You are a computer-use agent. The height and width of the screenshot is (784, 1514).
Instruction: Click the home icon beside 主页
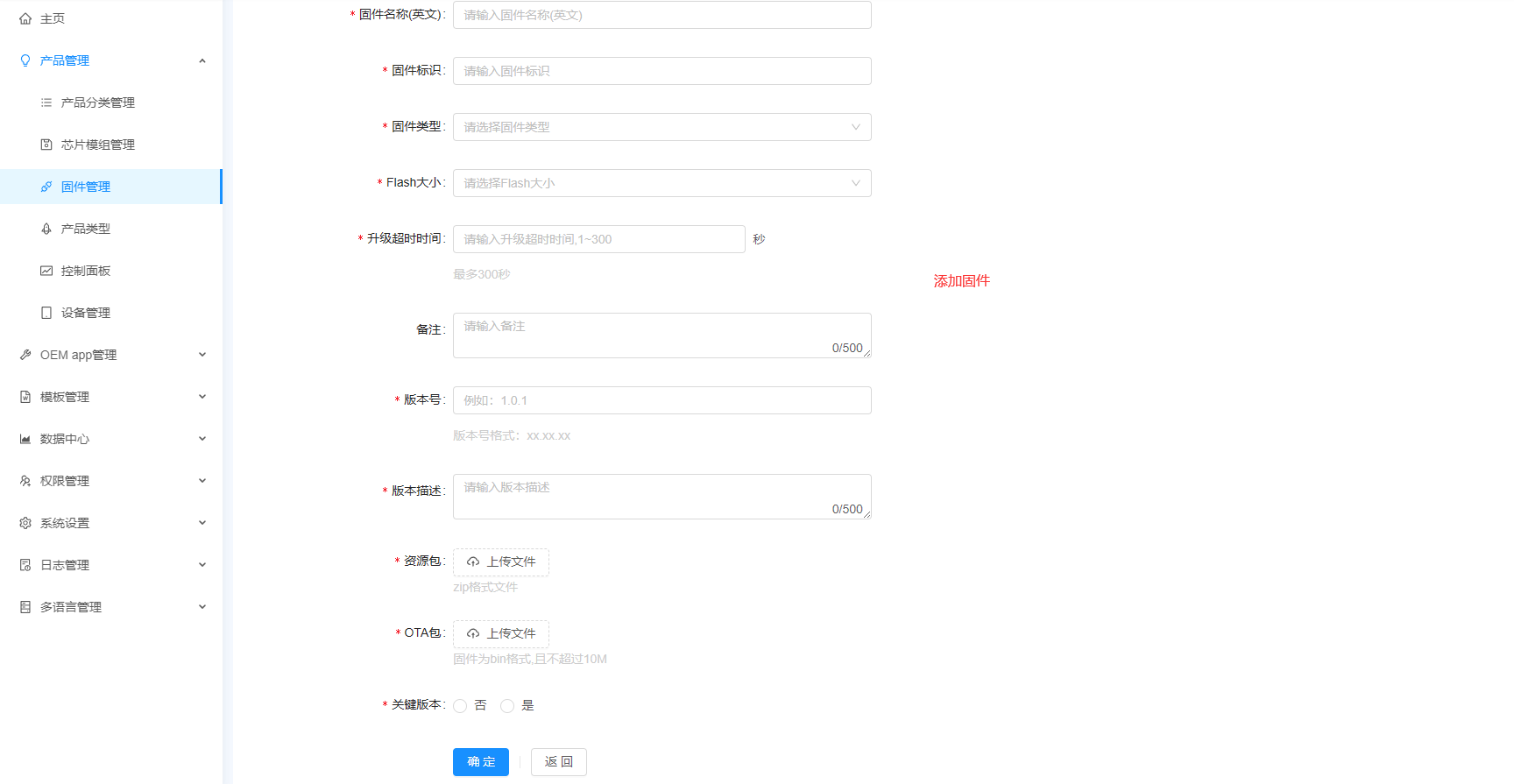pyautogui.click(x=25, y=18)
